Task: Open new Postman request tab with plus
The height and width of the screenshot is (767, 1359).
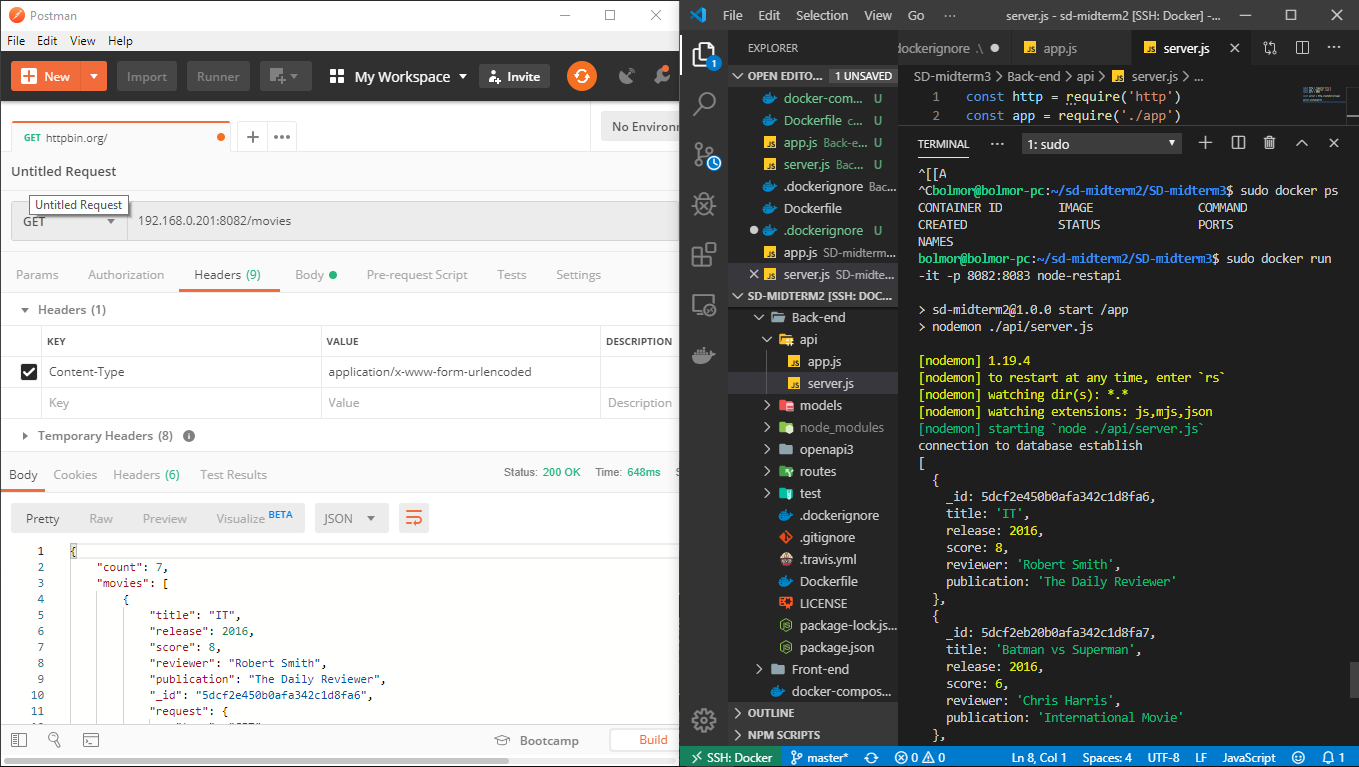Action: pyautogui.click(x=253, y=137)
